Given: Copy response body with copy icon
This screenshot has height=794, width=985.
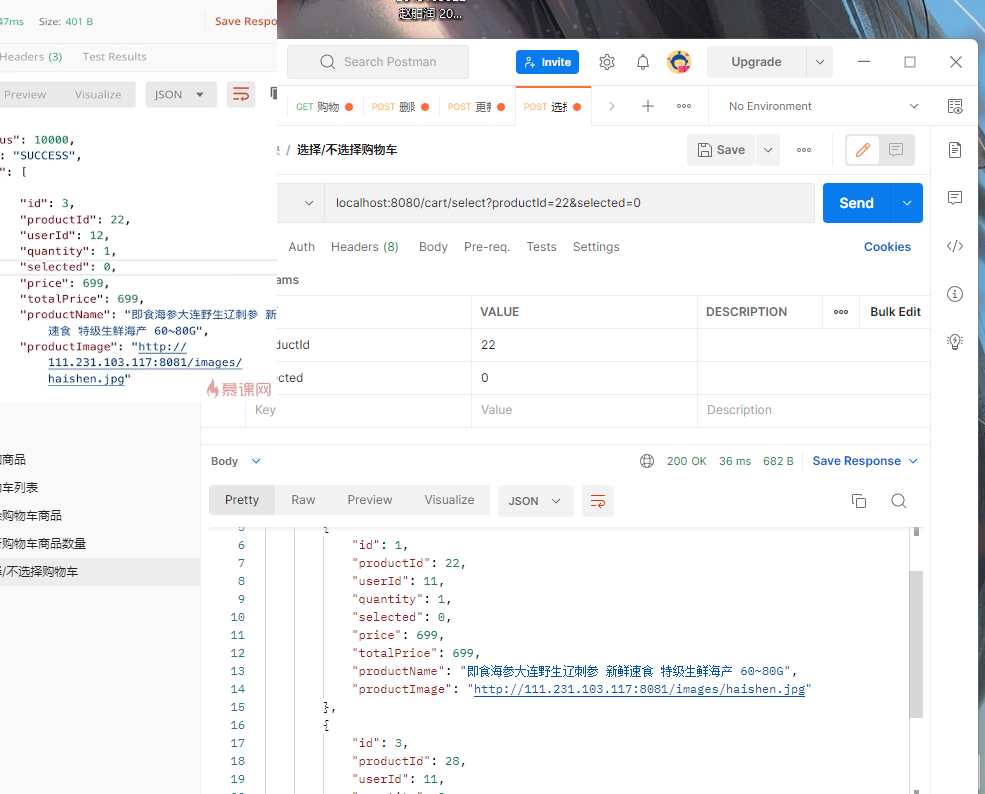Looking at the screenshot, I should pyautogui.click(x=859, y=501).
